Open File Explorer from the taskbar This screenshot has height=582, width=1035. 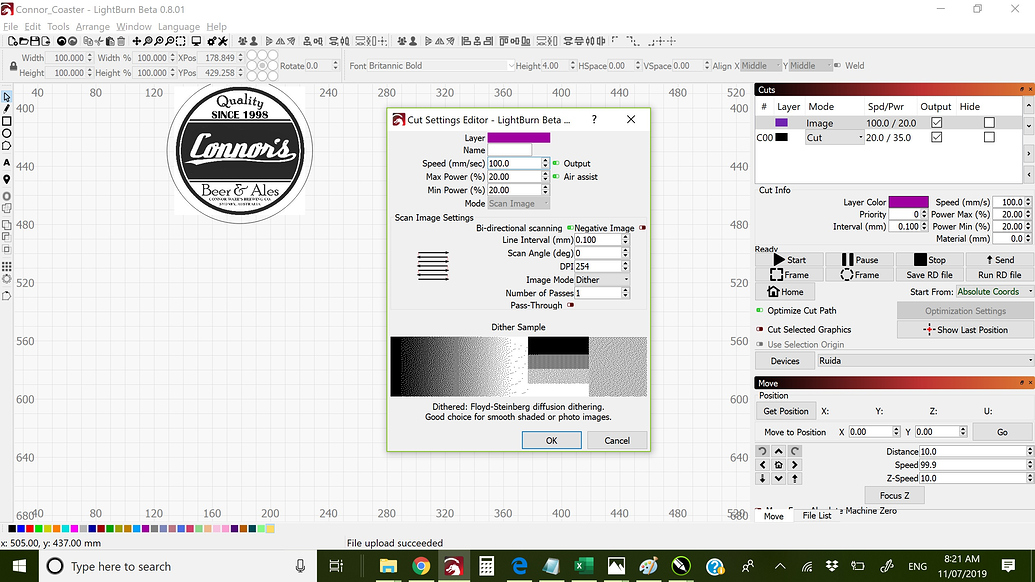[x=388, y=566]
